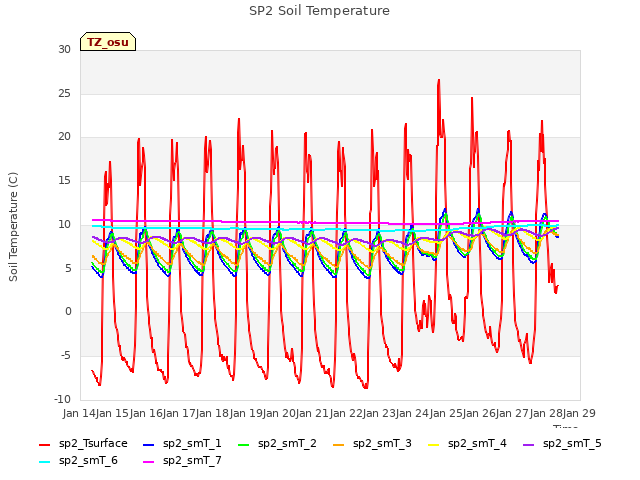Click the -5 y-axis tick label
Image resolution: width=640 pixels, height=480 pixels.
coord(66,356)
